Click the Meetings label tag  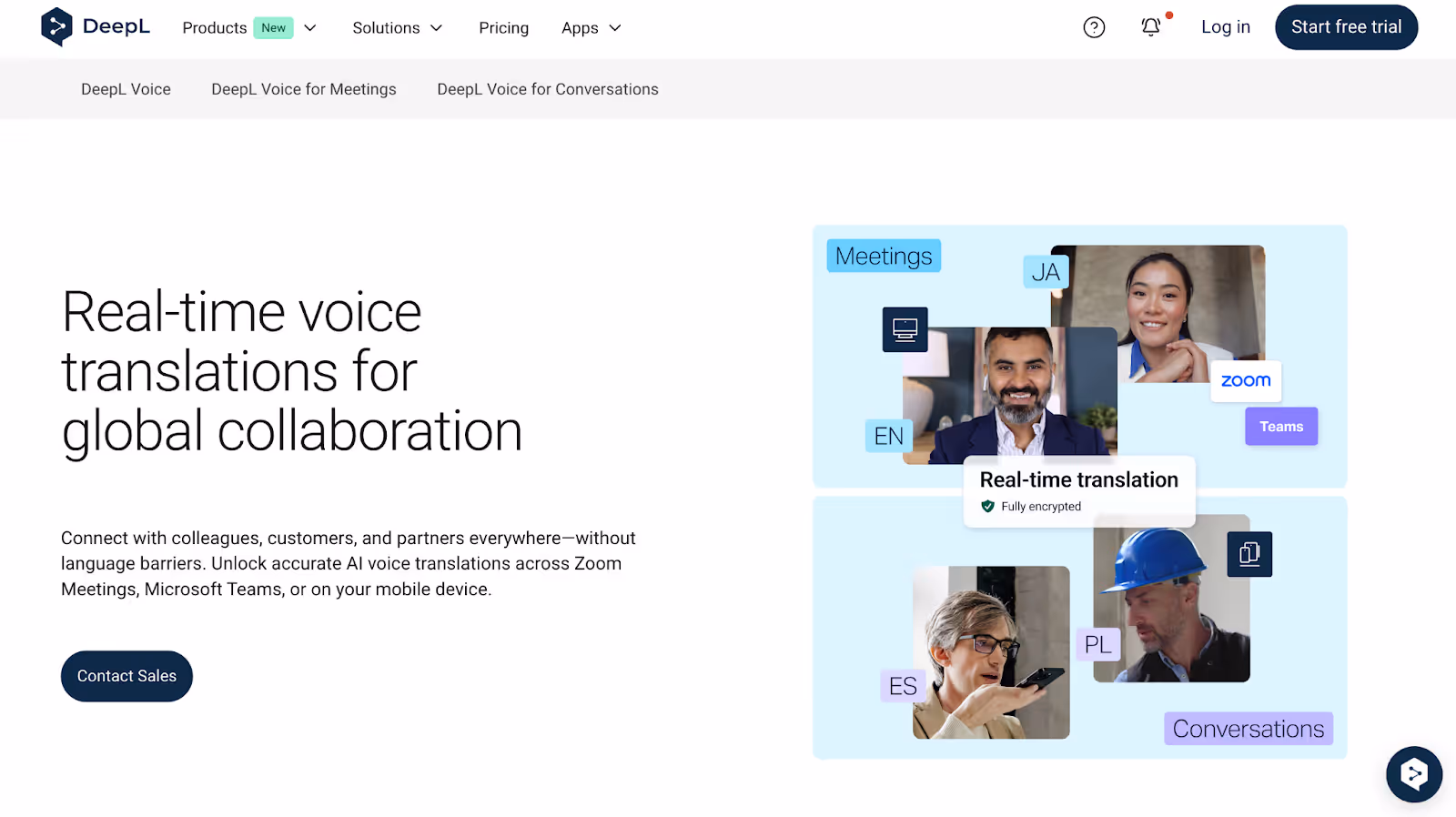click(884, 256)
